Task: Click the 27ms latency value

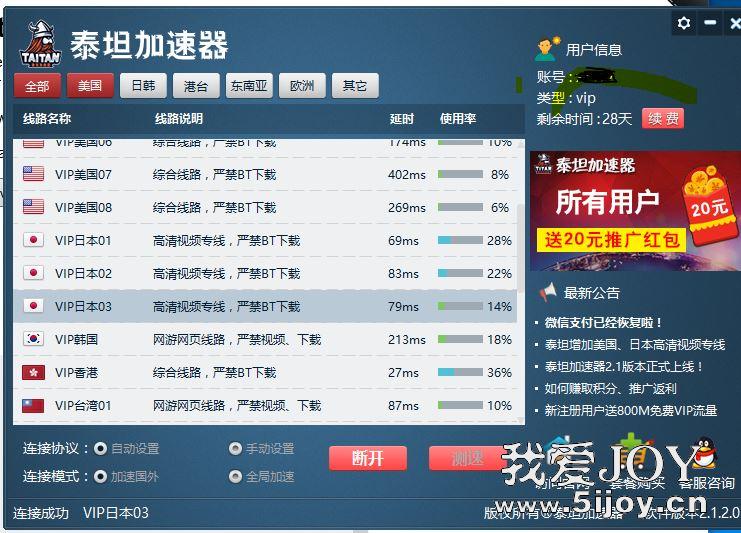Action: pyautogui.click(x=403, y=372)
